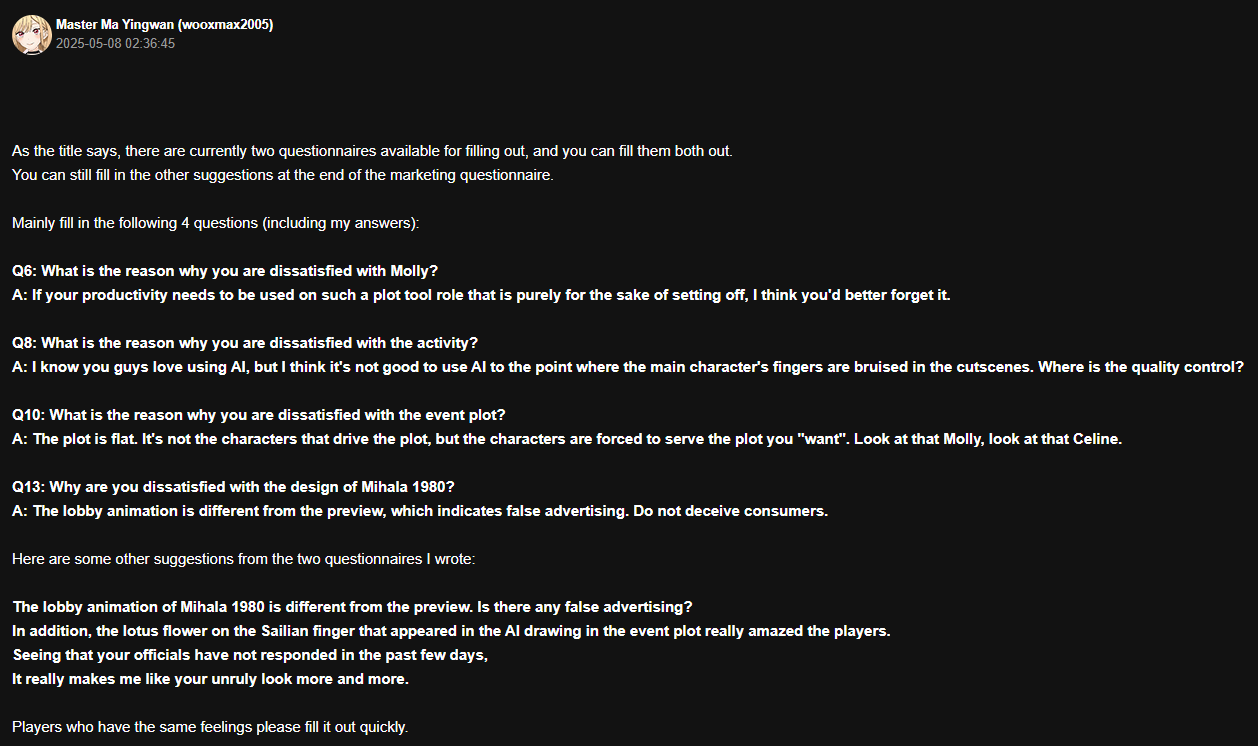This screenshot has height=746, width=1258.
Task: Click the answer about the plot tool role
Action: [481, 295]
